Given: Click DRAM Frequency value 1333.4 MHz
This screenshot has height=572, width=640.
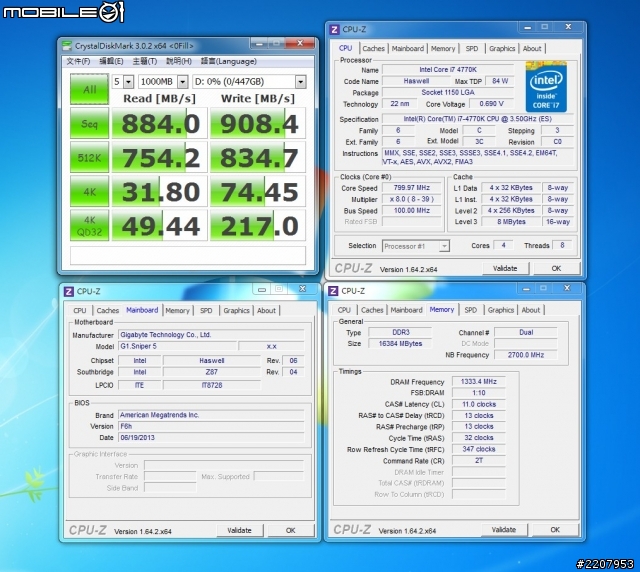Looking at the screenshot, I should click(x=479, y=382).
